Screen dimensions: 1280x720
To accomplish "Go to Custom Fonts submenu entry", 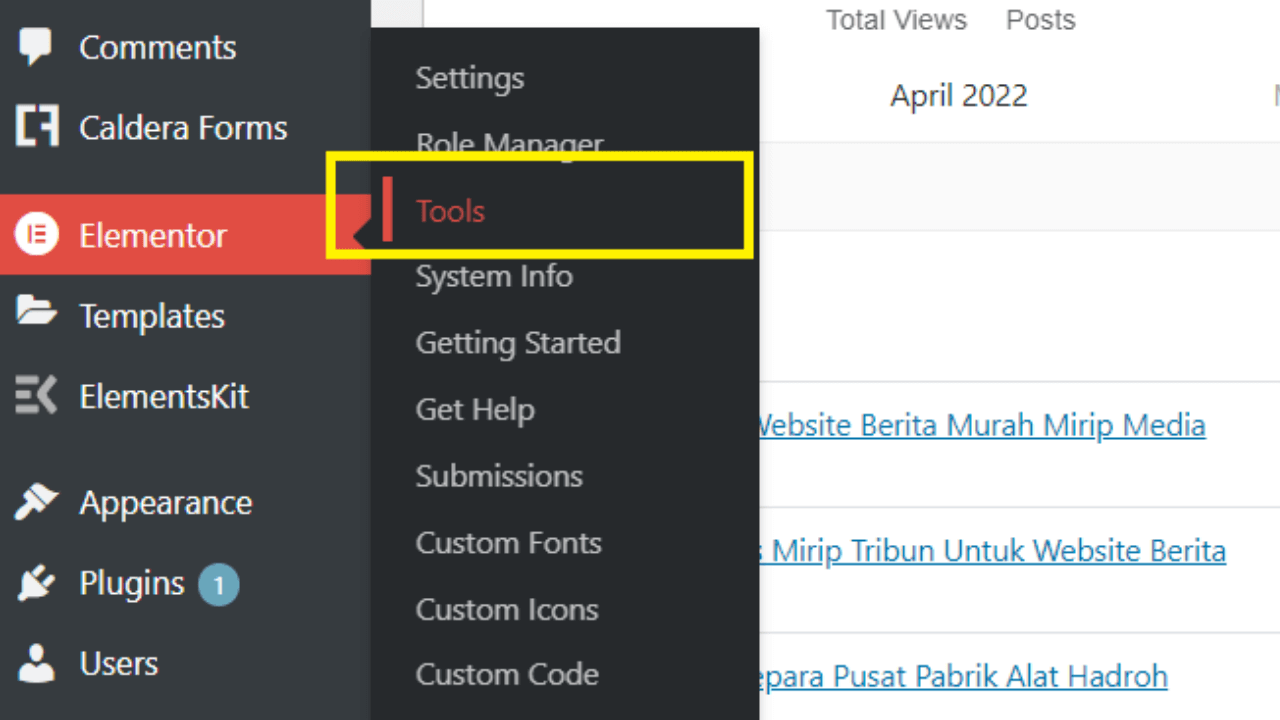I will pos(508,543).
